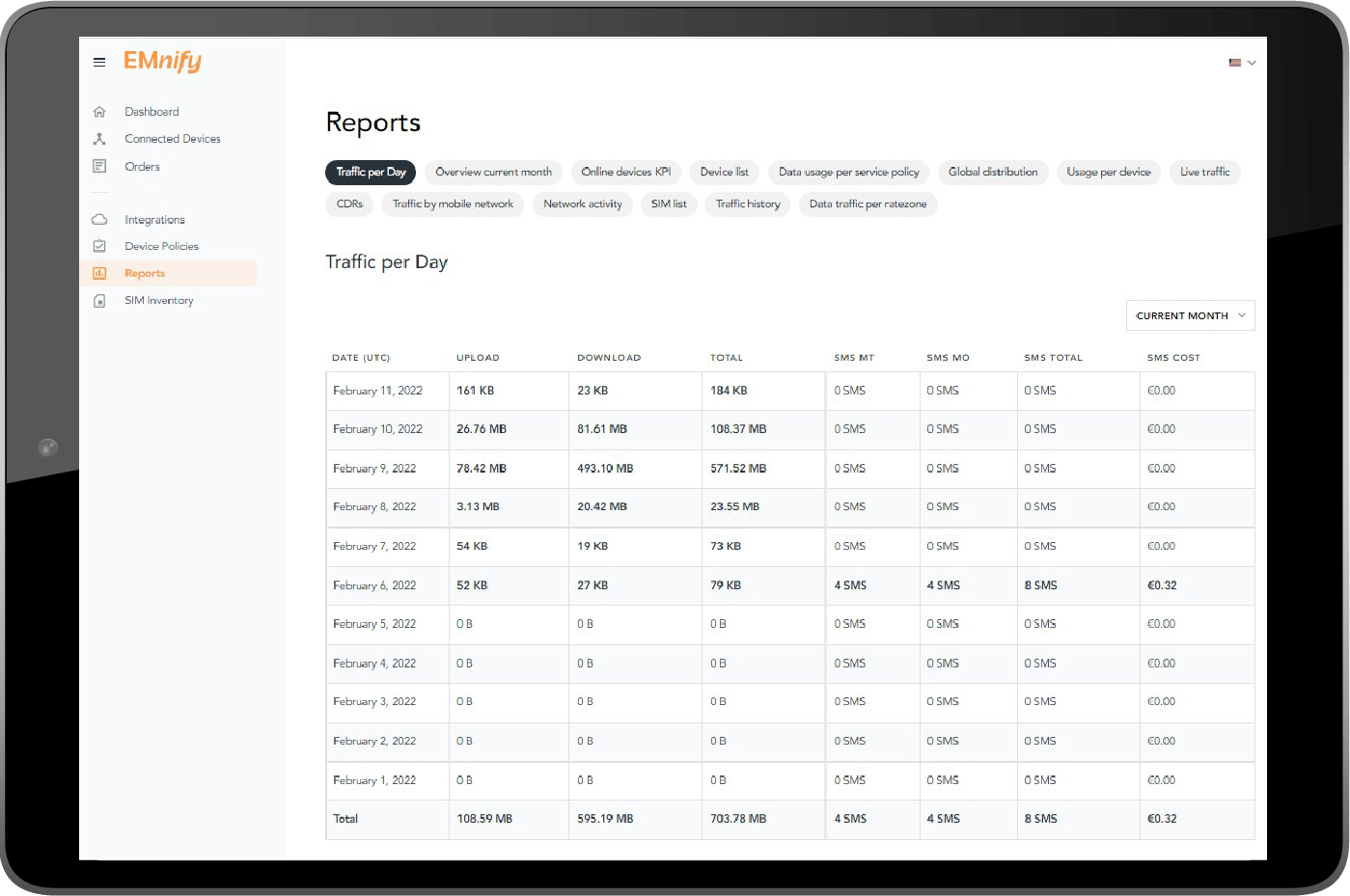The image size is (1350, 896).
Task: Switch to the Overview current month report
Action: tap(495, 171)
